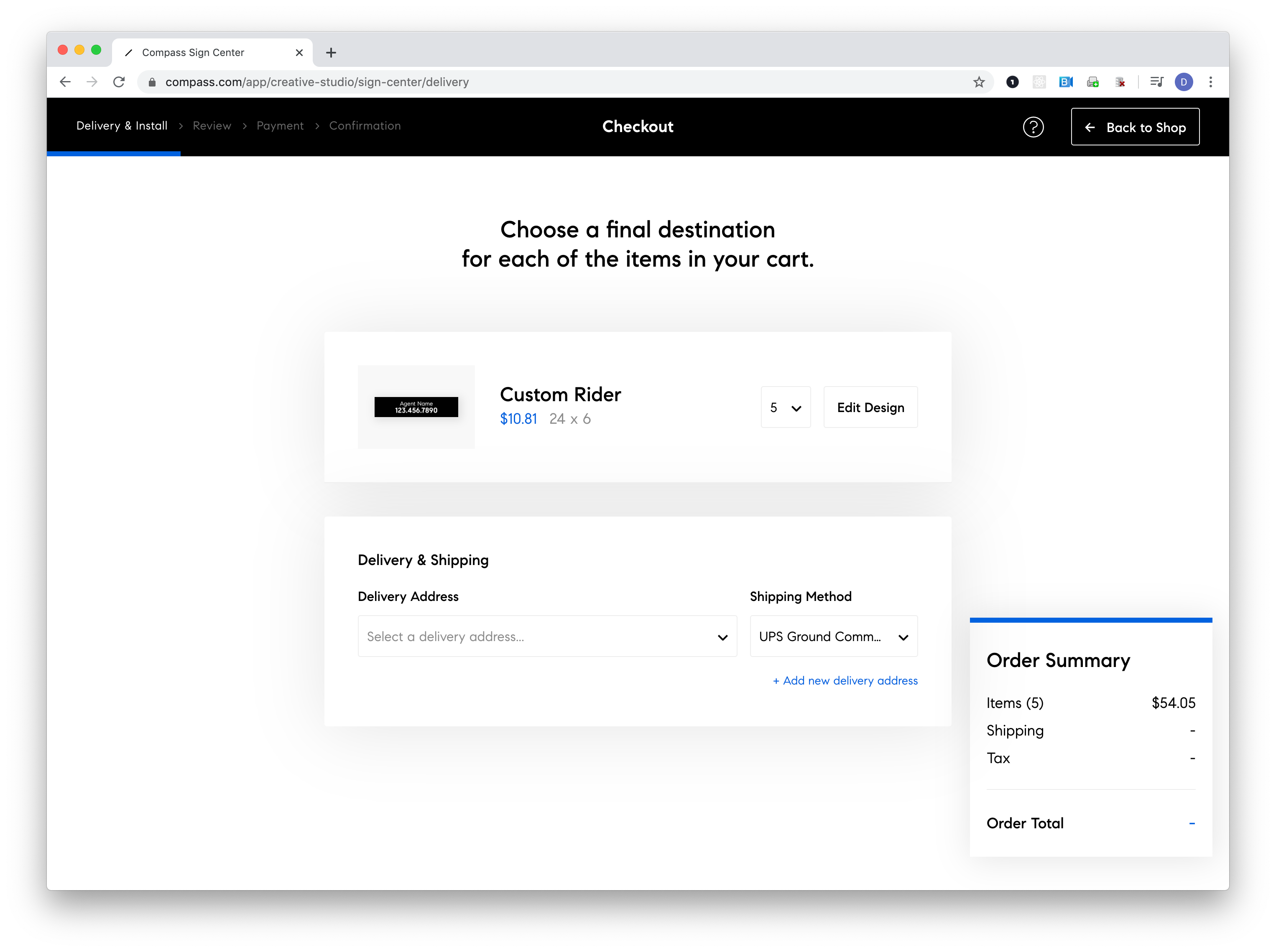
Task: Close the Compass Sign Center tab
Action: [299, 53]
